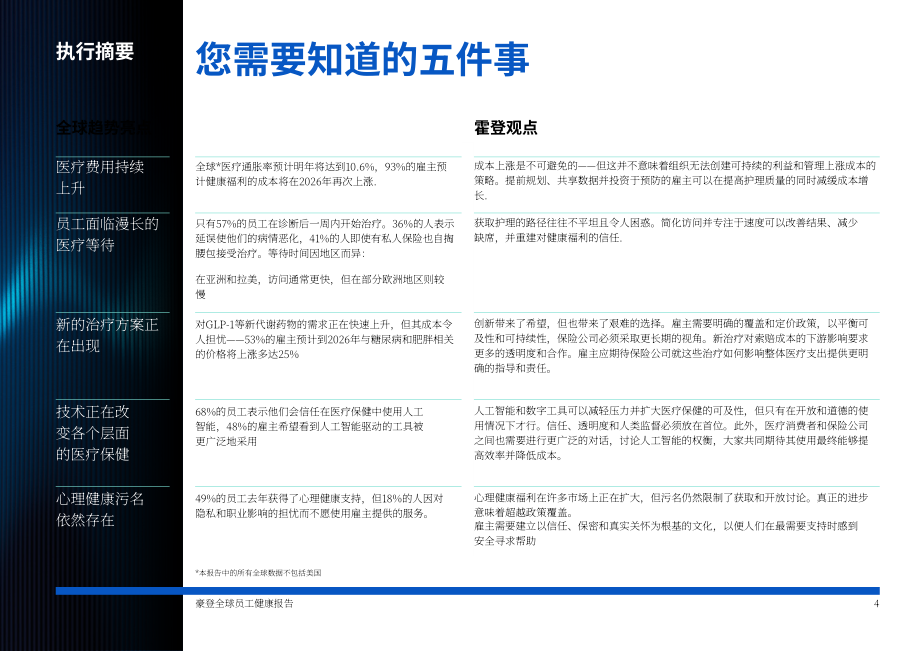Select the '员工面临漫长的医疗等待' trend label

(x=107, y=234)
